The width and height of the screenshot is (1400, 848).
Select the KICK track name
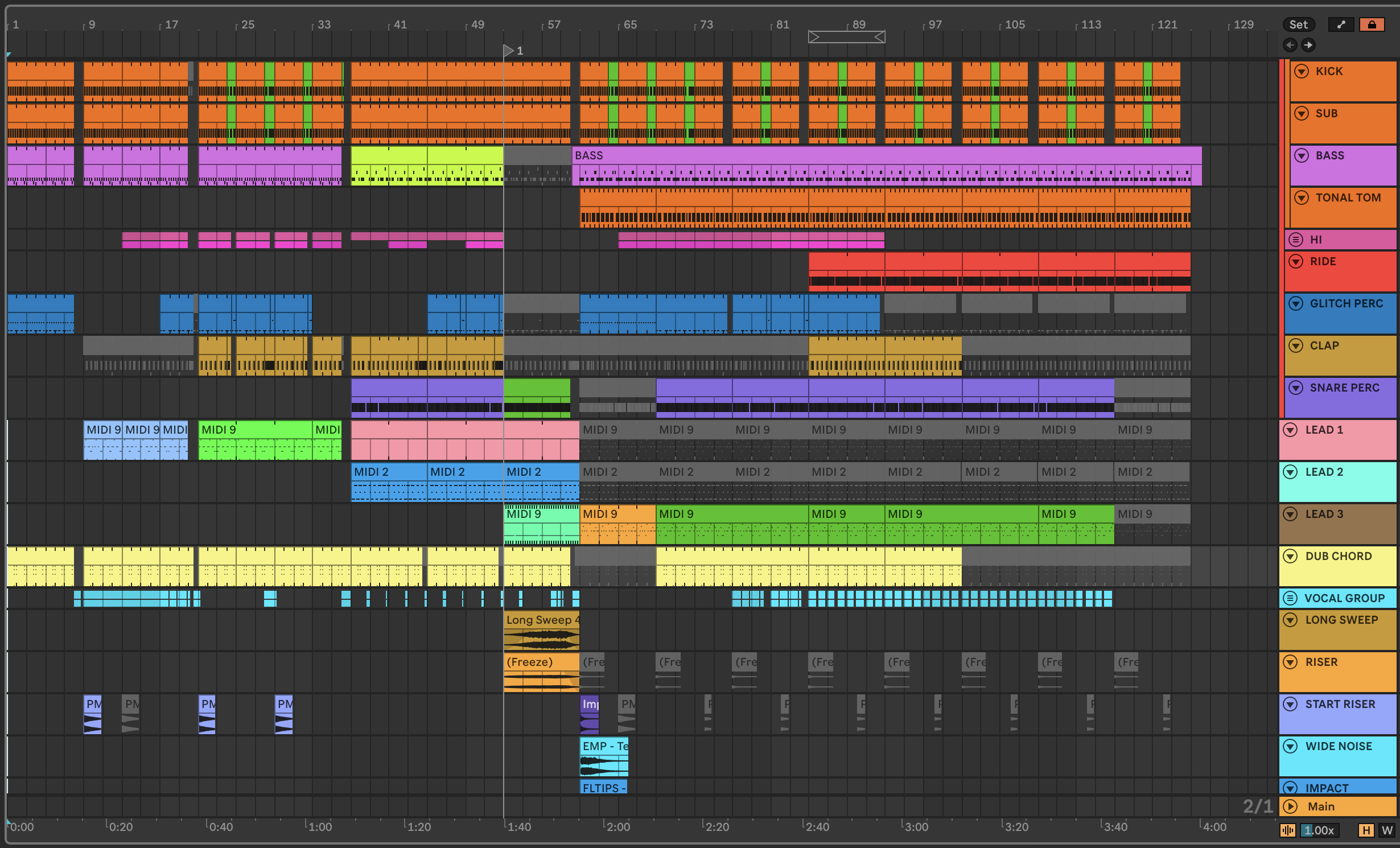pyautogui.click(x=1329, y=71)
